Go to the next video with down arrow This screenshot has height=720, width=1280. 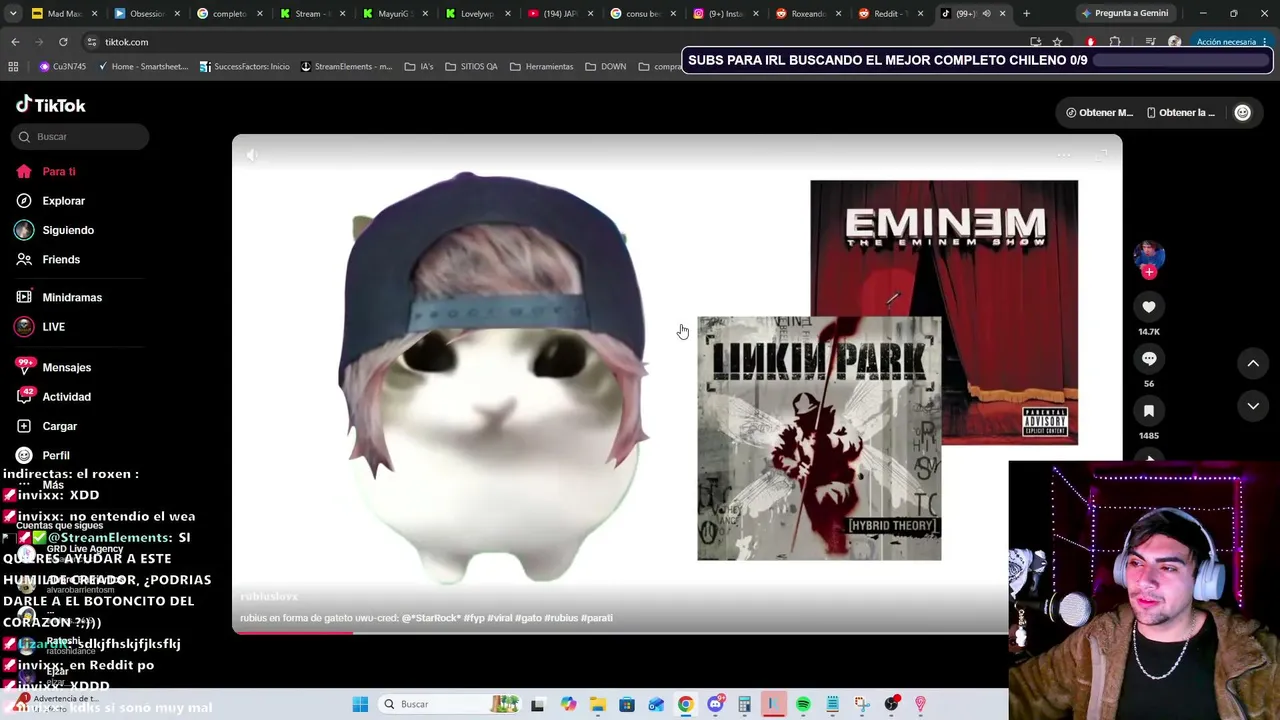[x=1253, y=406]
